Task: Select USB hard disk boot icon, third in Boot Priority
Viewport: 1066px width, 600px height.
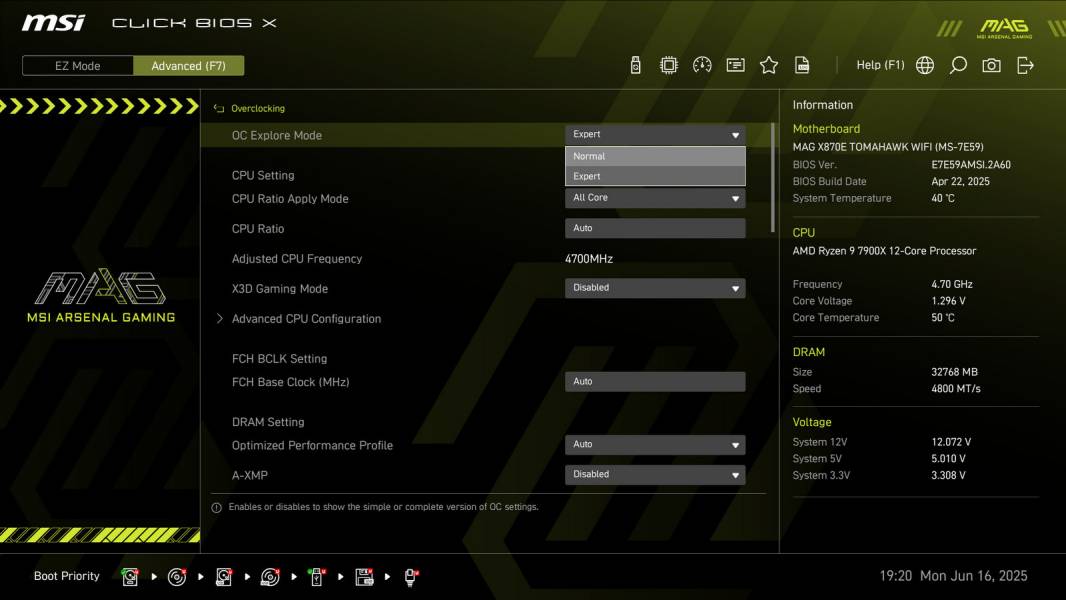Action: click(223, 577)
